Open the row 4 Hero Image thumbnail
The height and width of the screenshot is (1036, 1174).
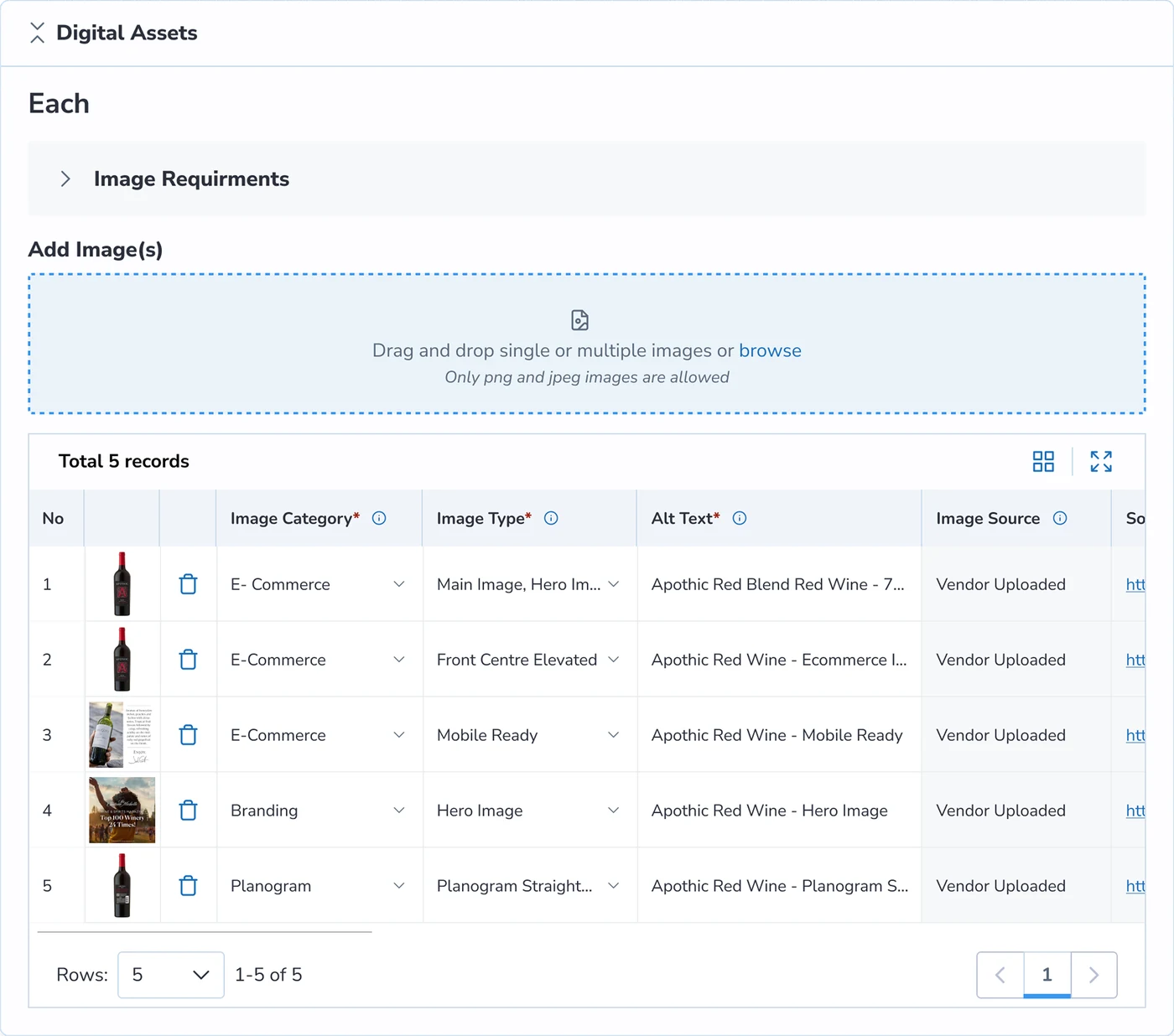pyautogui.click(x=122, y=811)
